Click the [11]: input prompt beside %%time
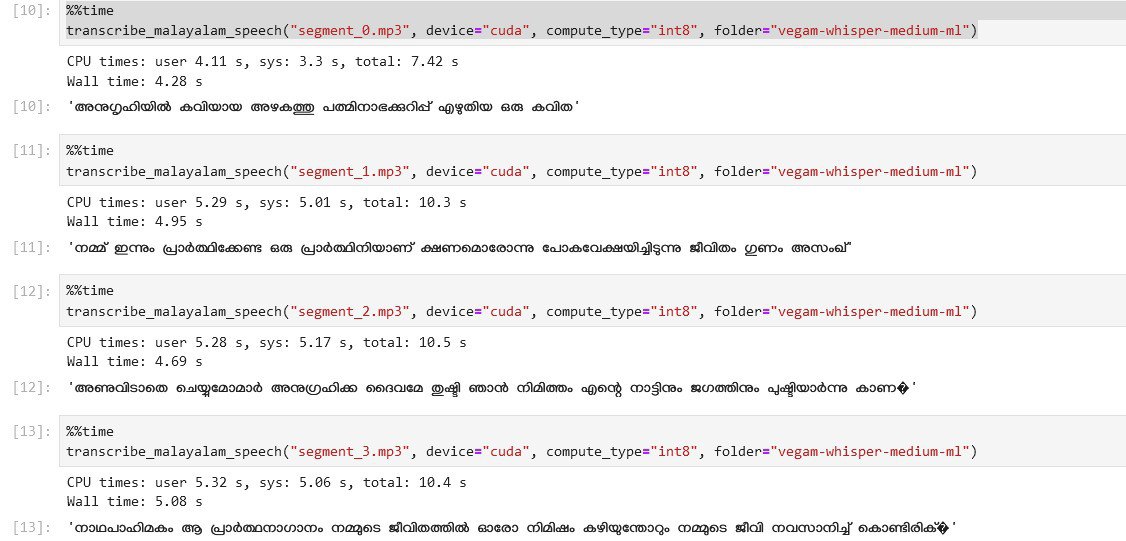The width and height of the screenshot is (1126, 541). 32,151
